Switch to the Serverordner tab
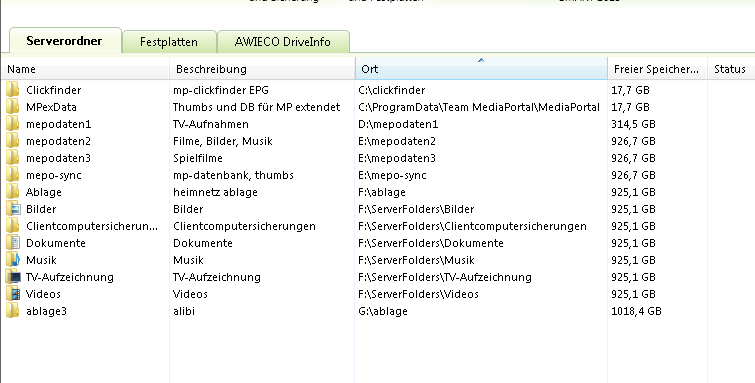The height and width of the screenshot is (383, 755). click(65, 41)
